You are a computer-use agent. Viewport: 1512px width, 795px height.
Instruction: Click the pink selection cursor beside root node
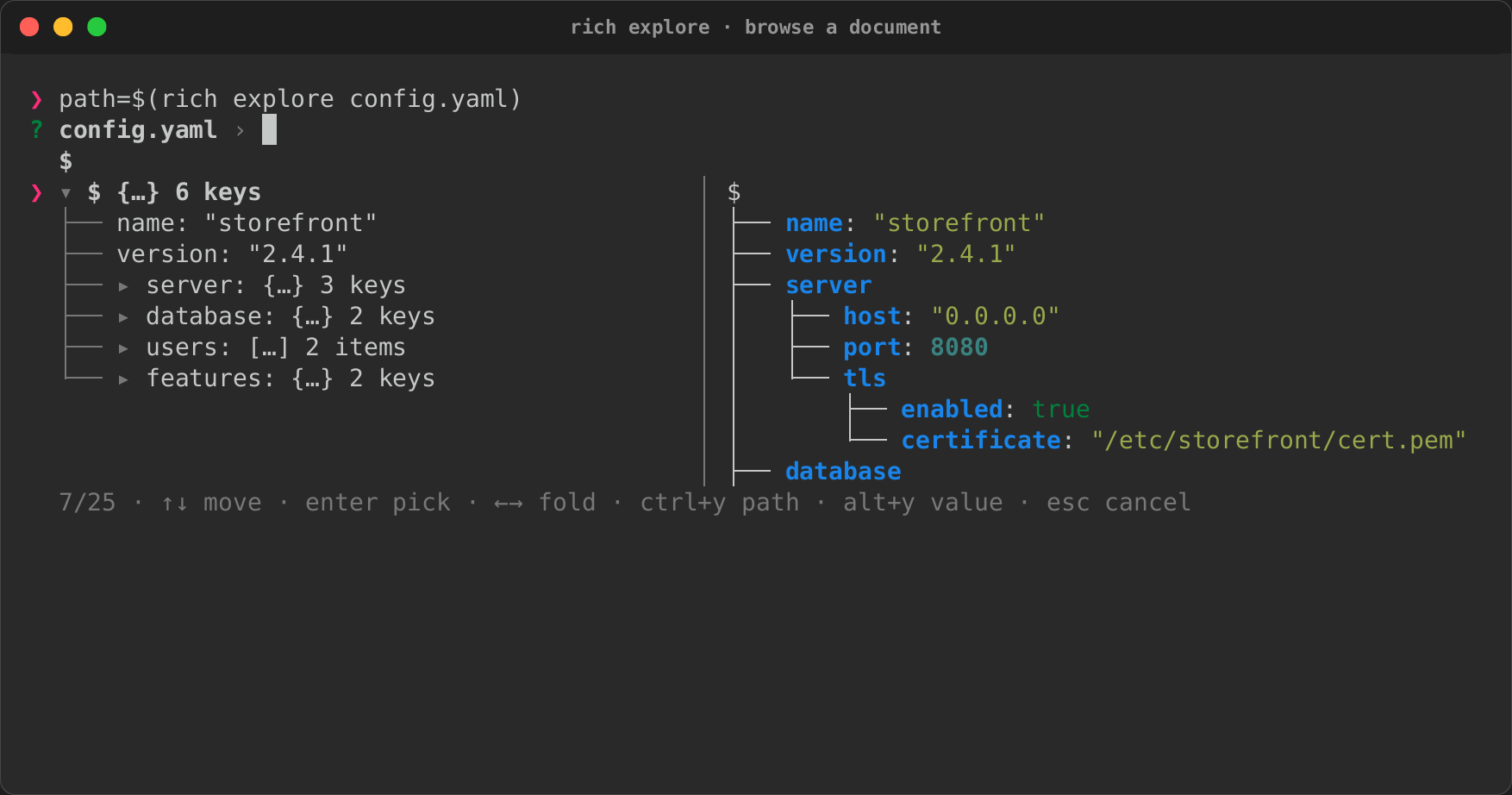coord(36,192)
